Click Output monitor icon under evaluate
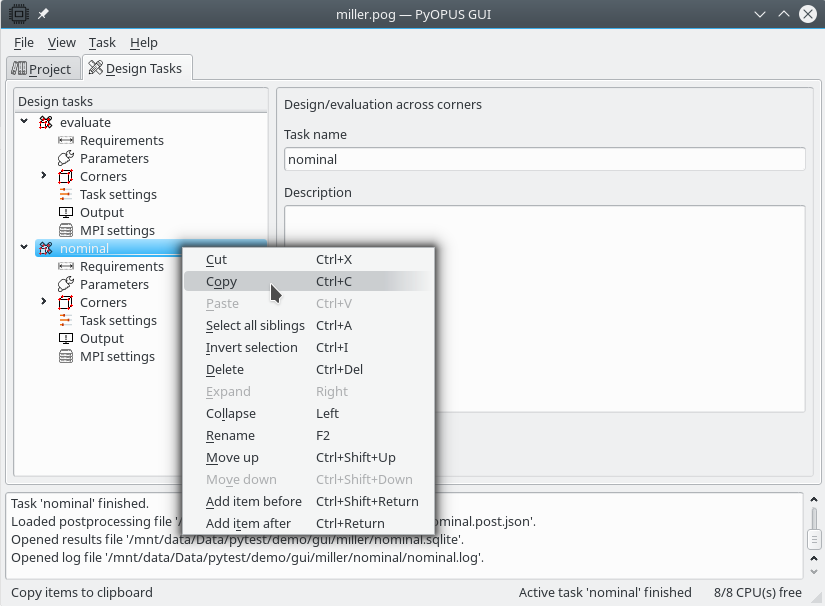 pyautogui.click(x=66, y=213)
